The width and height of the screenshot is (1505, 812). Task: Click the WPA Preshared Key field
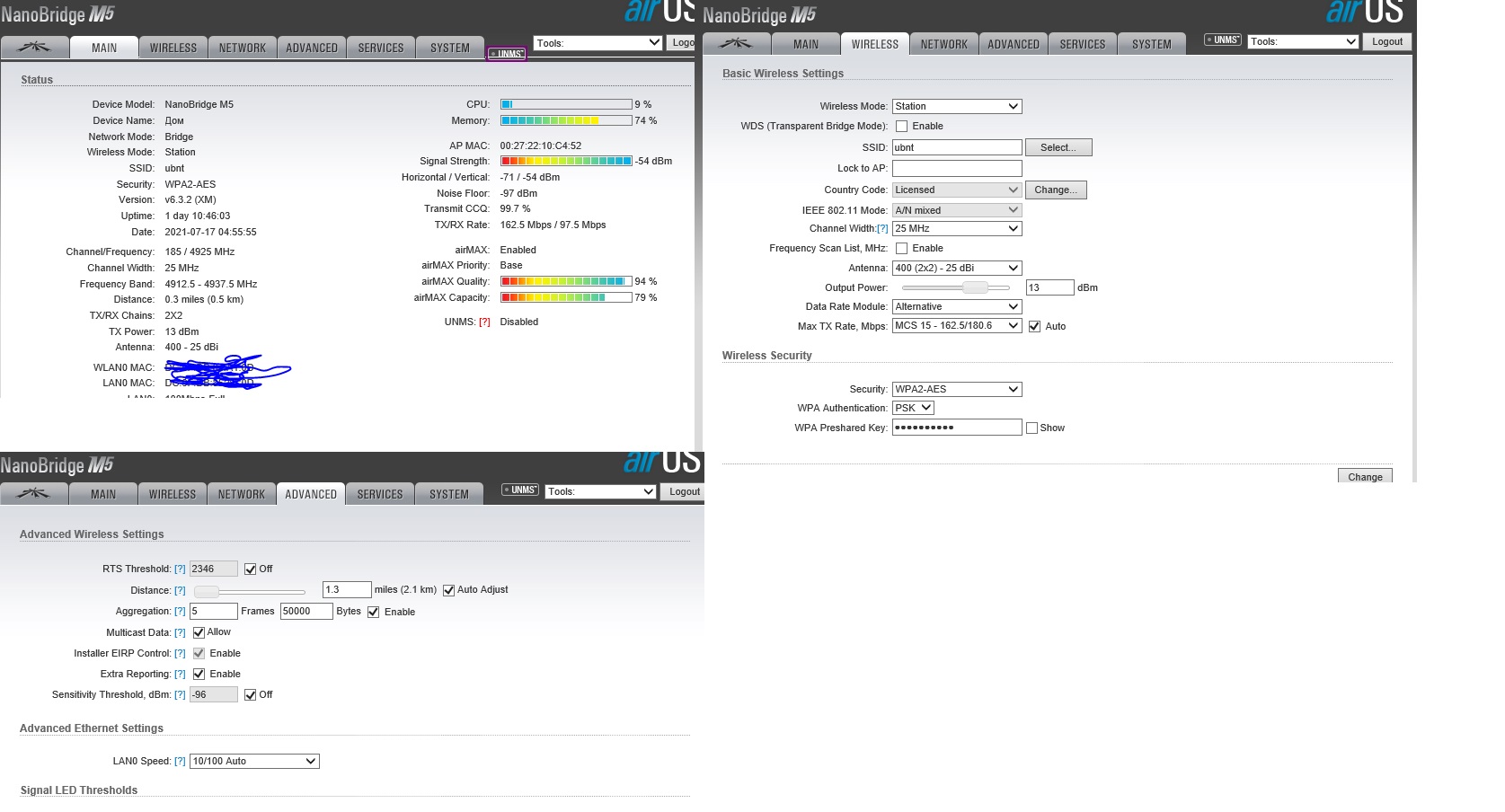pos(957,427)
